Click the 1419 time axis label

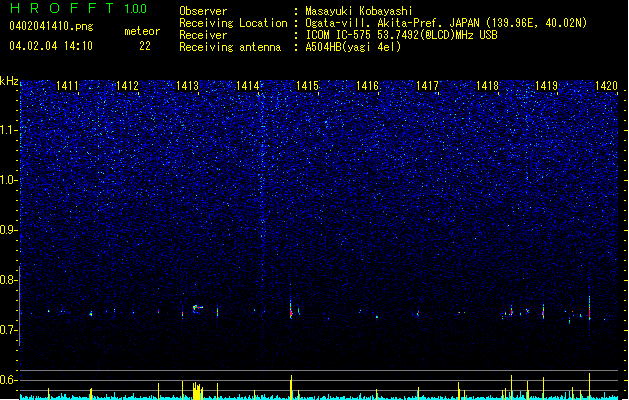pos(547,86)
